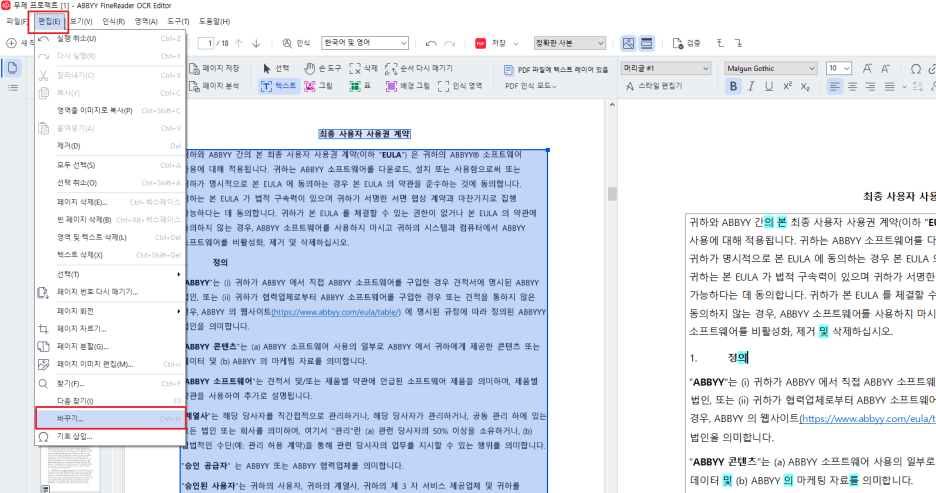This screenshot has width=936, height=493.
Task: Toggle subscript formatting
Action: click(805, 86)
